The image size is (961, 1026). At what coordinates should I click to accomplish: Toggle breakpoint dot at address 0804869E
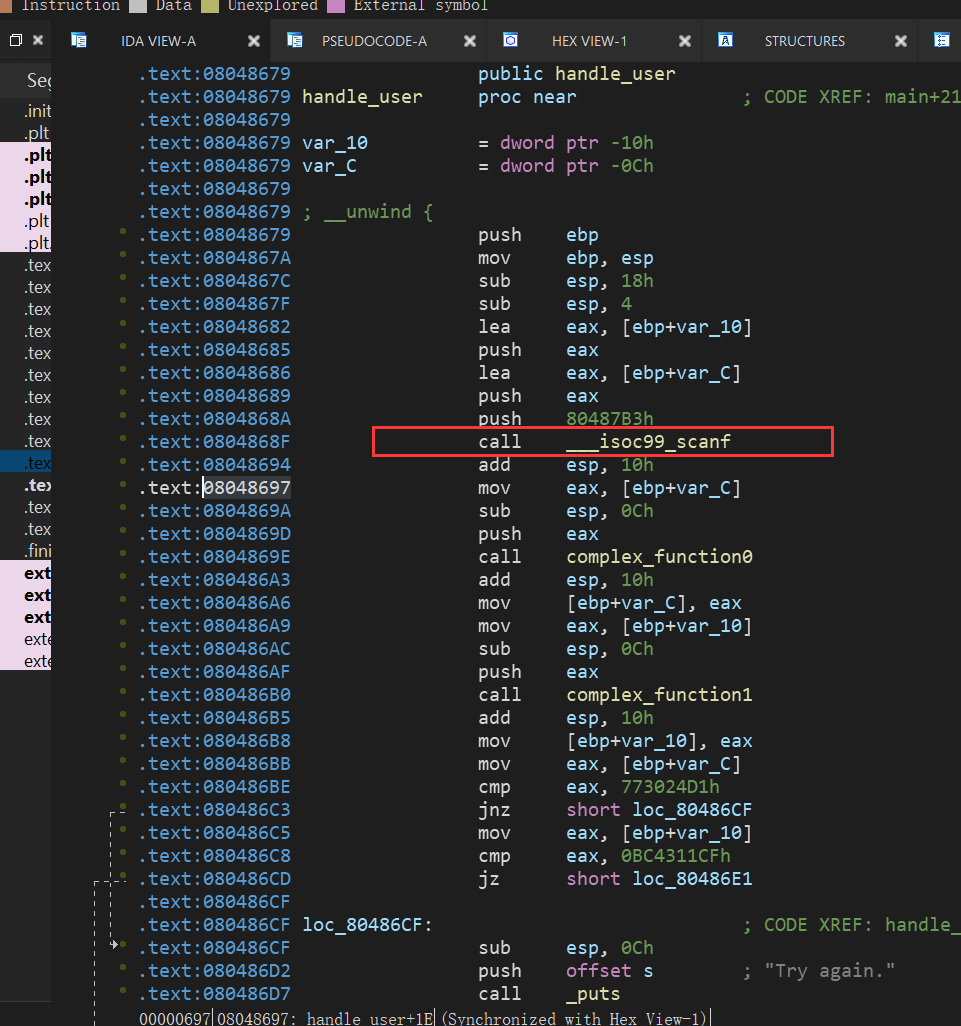coord(122,553)
